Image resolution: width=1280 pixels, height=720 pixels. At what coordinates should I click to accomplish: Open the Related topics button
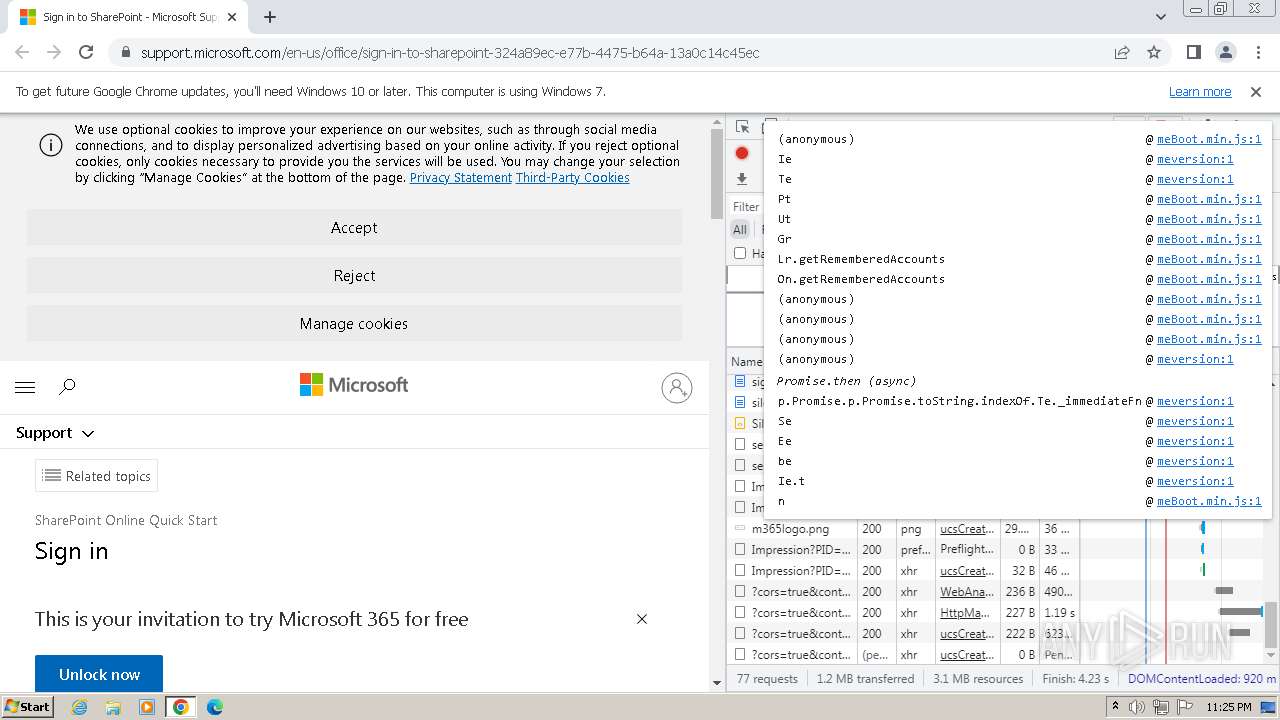96,476
